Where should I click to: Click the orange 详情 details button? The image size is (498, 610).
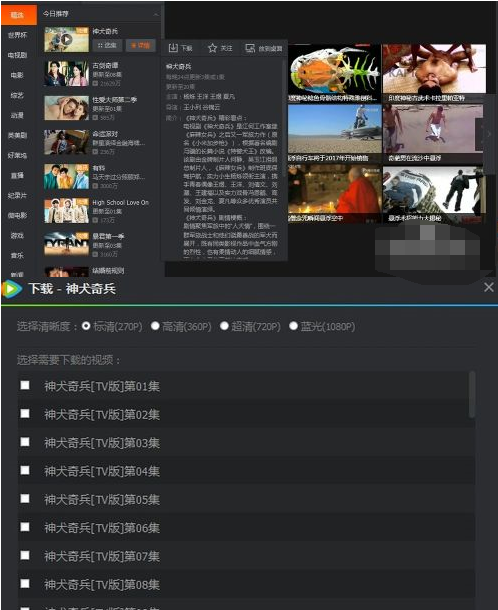(x=140, y=46)
